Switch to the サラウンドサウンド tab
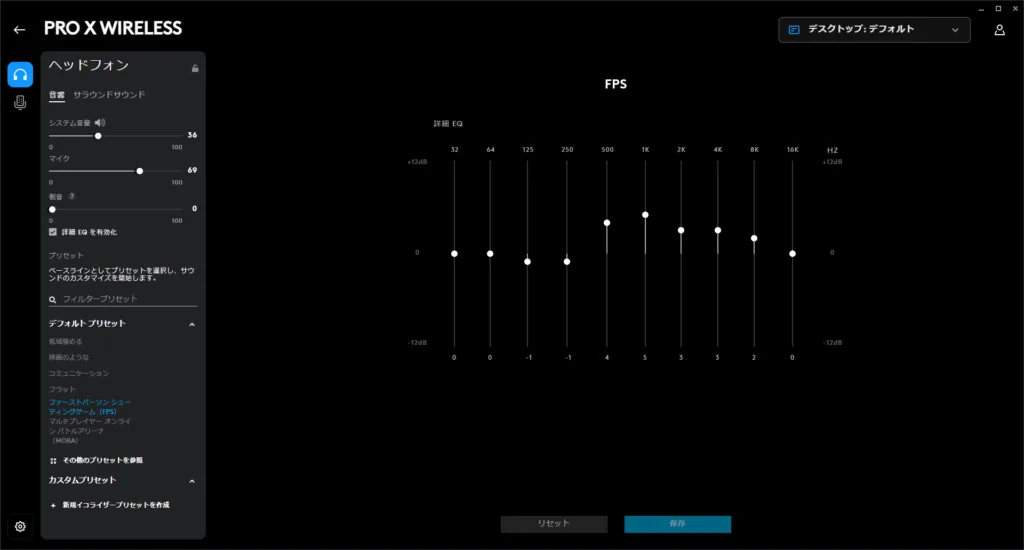This screenshot has width=1024, height=550. (109, 95)
